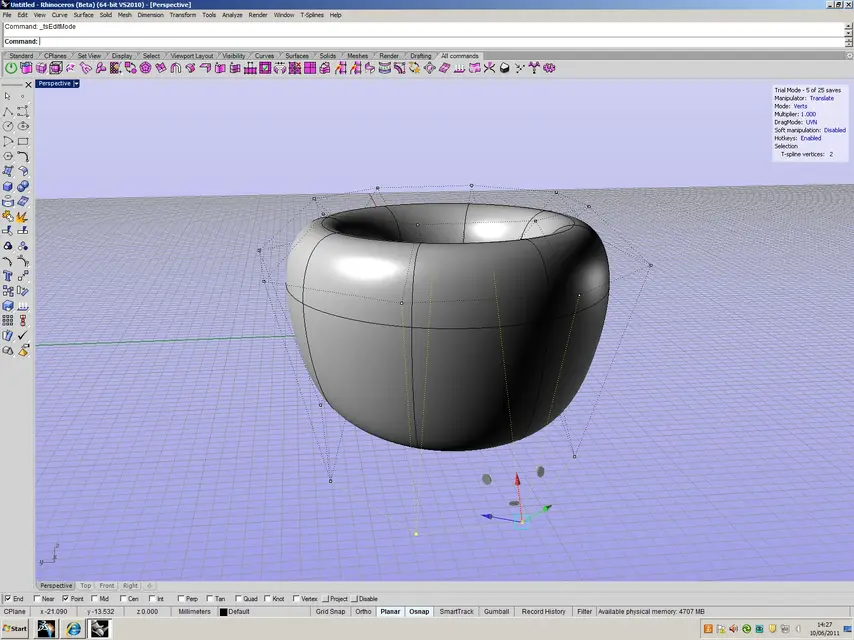Uncheck the End object snap checkbox

[x=8, y=599]
